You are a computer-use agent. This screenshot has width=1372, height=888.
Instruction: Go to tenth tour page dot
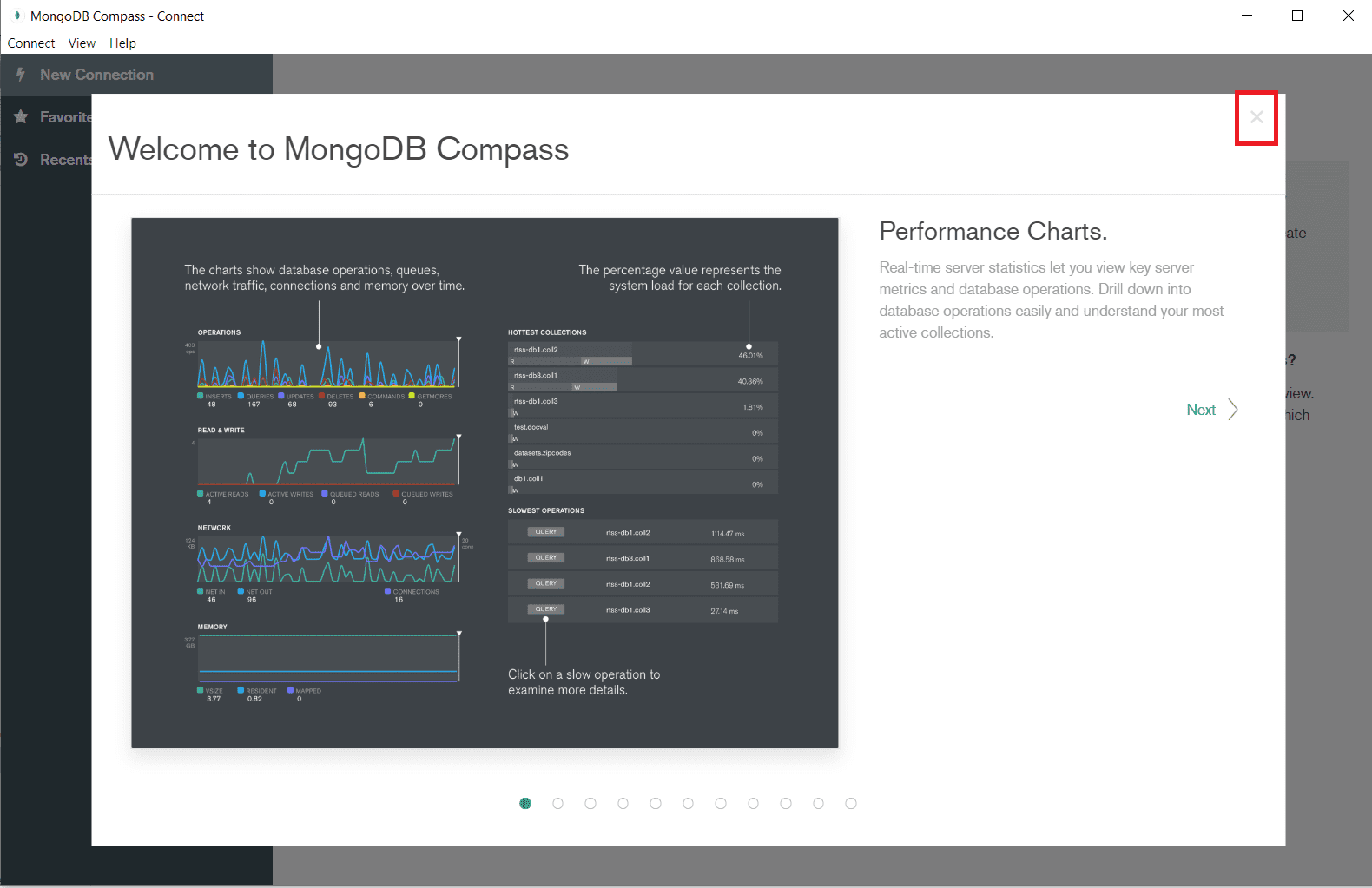click(x=818, y=803)
